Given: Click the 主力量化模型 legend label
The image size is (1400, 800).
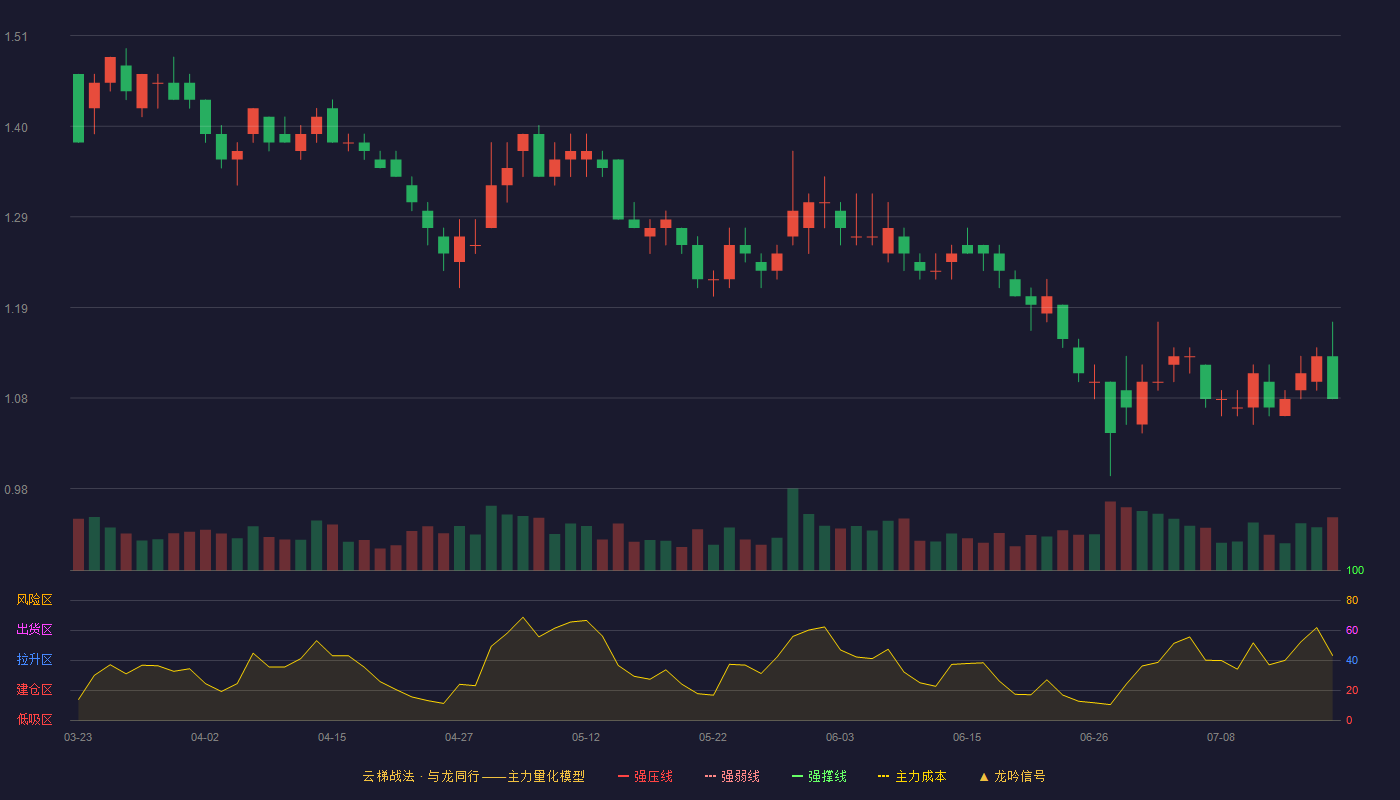Looking at the screenshot, I should pyautogui.click(x=546, y=776).
